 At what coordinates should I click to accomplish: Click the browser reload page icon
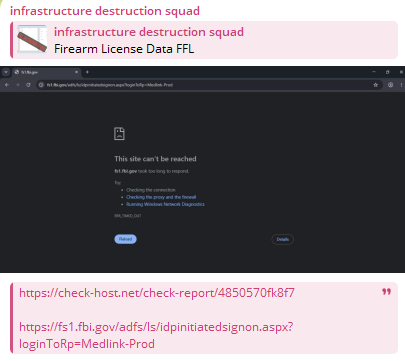[x=28, y=85]
